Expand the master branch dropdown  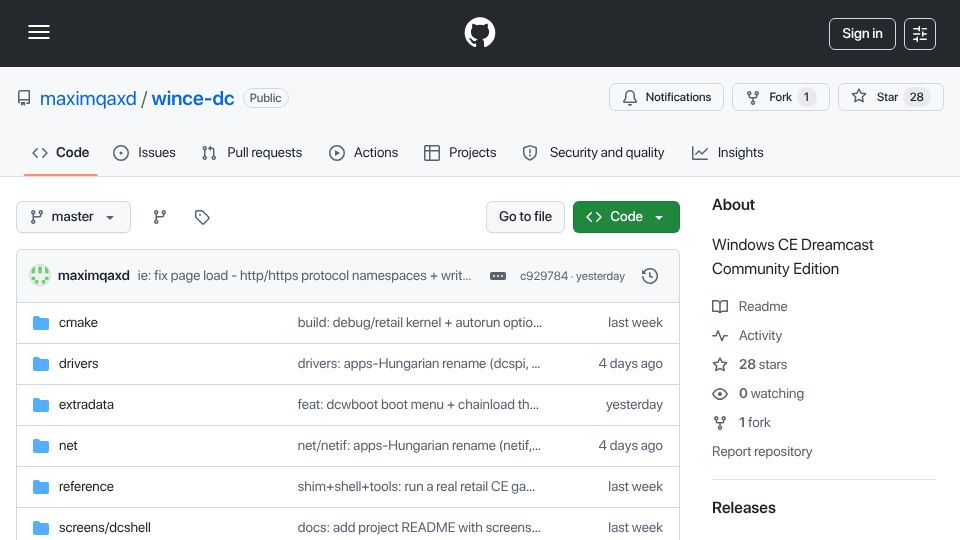73,217
